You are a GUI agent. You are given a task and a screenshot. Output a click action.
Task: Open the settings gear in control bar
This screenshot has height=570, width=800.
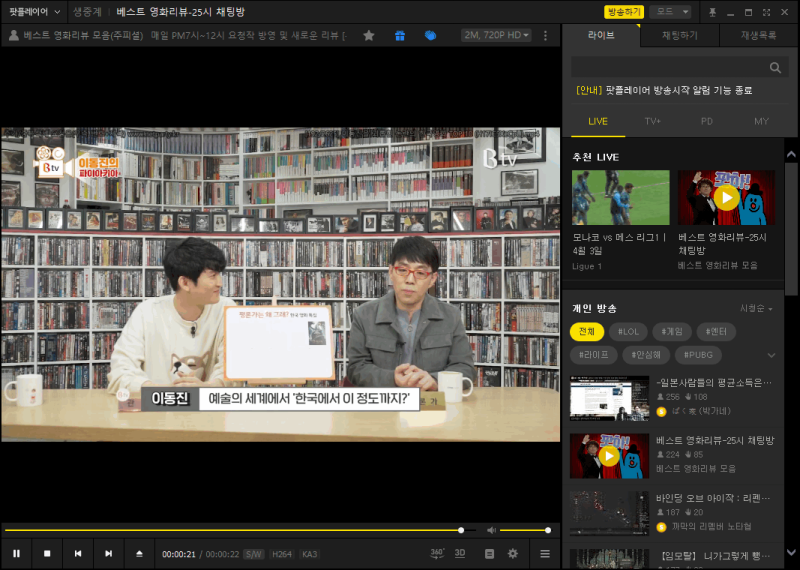tap(513, 553)
